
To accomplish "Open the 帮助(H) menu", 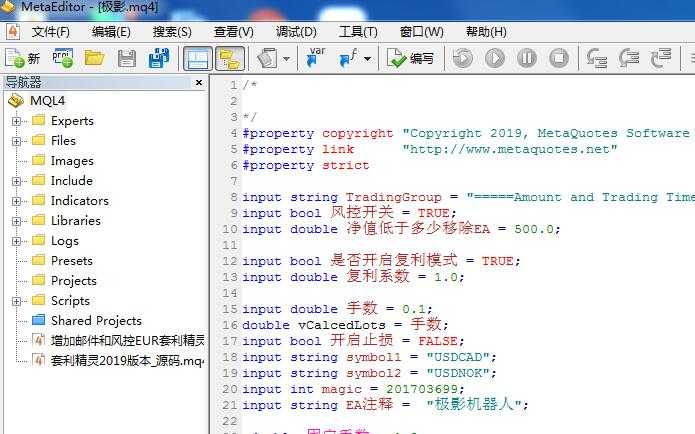I will coord(486,32).
